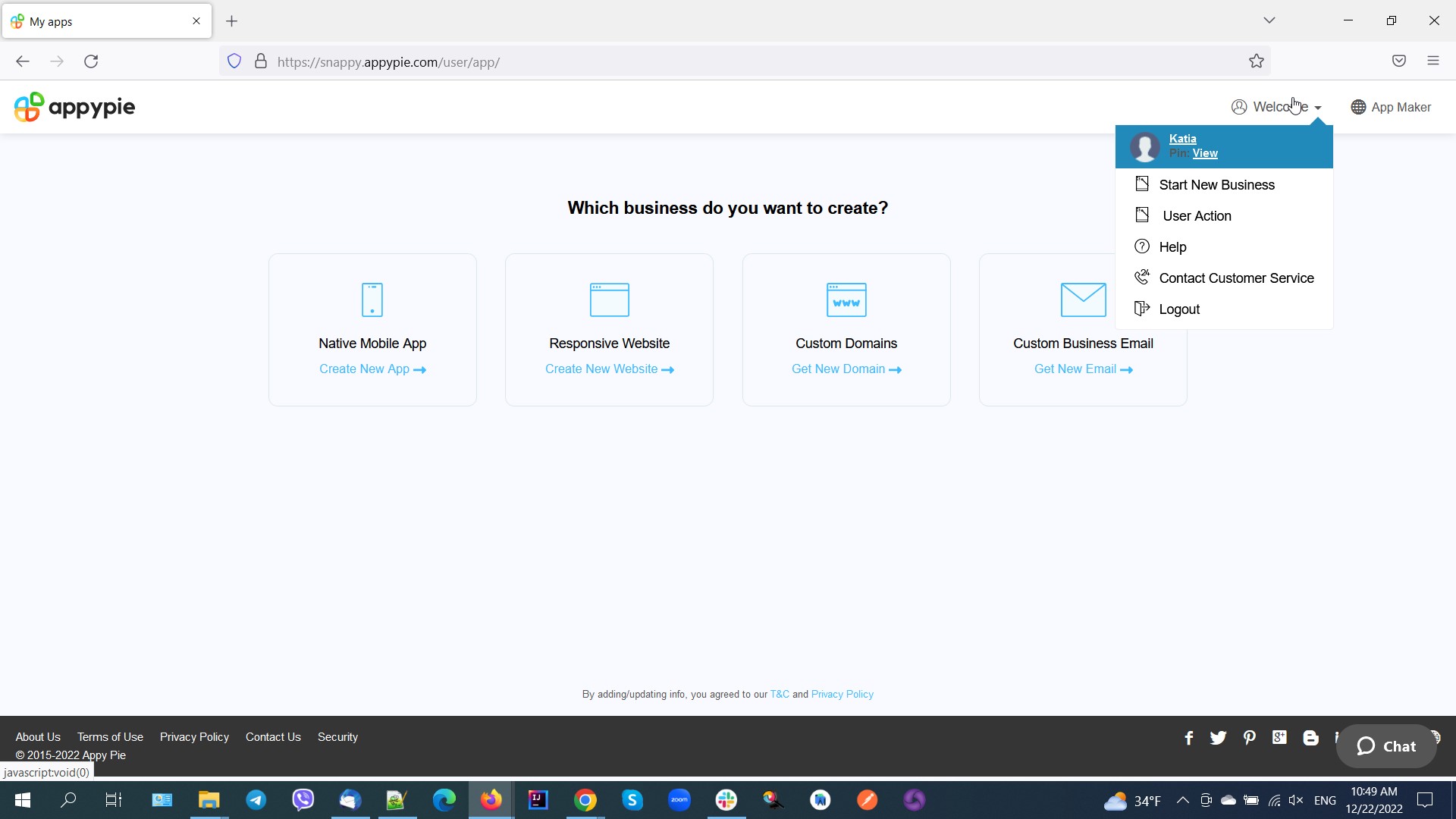1456x819 pixels.
Task: Click Create New Website link
Action: (x=610, y=369)
